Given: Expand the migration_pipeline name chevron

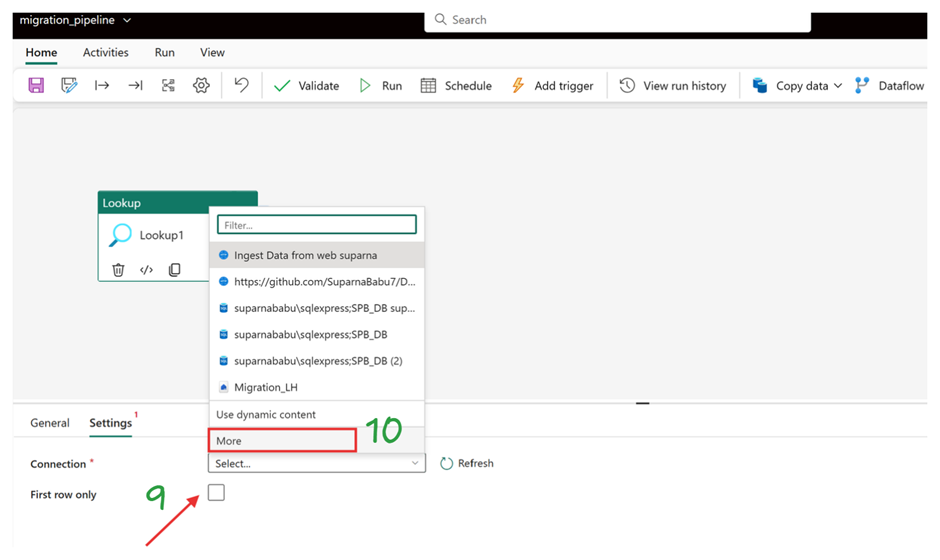Looking at the screenshot, I should [x=127, y=20].
